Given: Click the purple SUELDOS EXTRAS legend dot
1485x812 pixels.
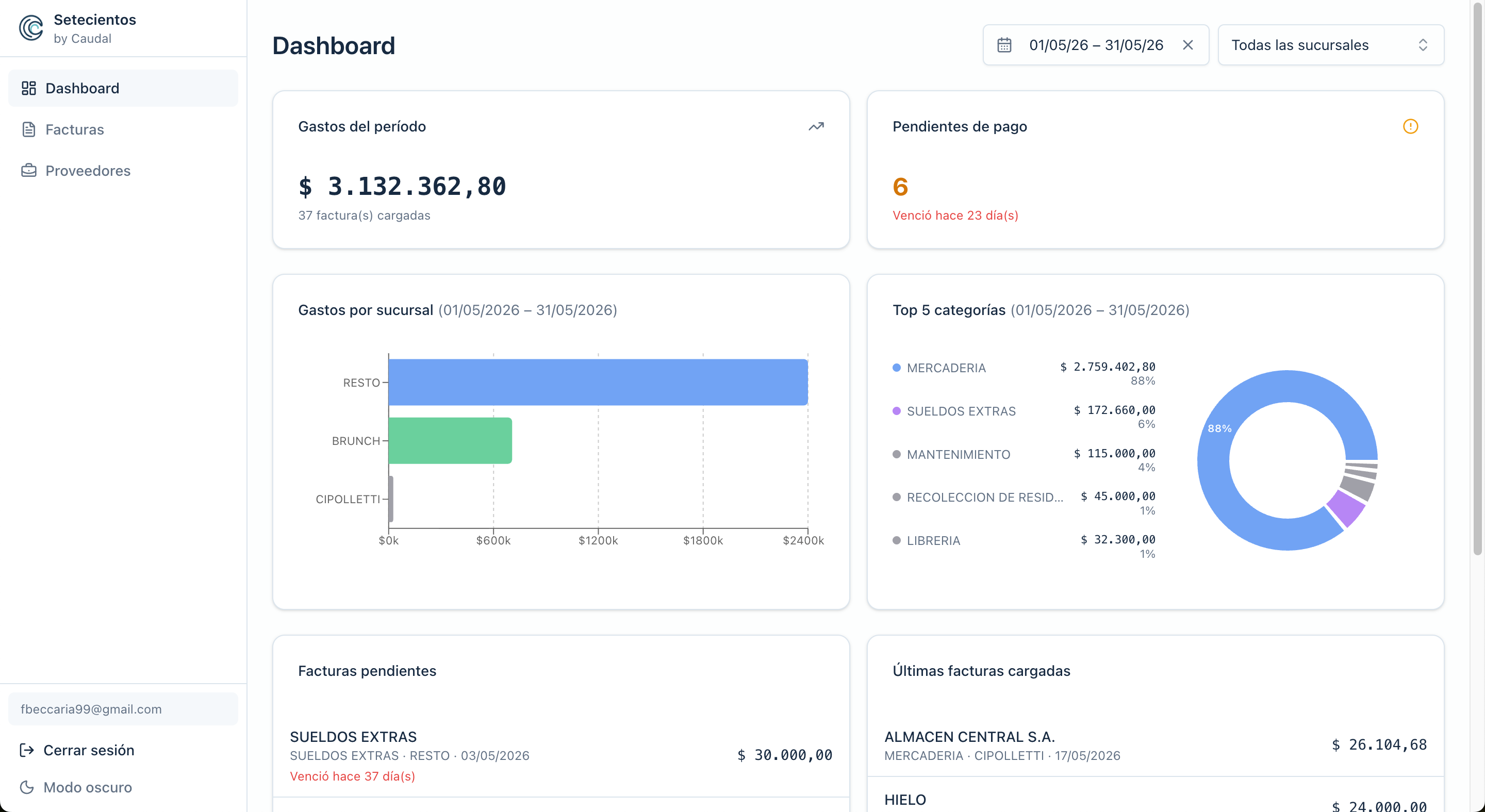Looking at the screenshot, I should (897, 411).
